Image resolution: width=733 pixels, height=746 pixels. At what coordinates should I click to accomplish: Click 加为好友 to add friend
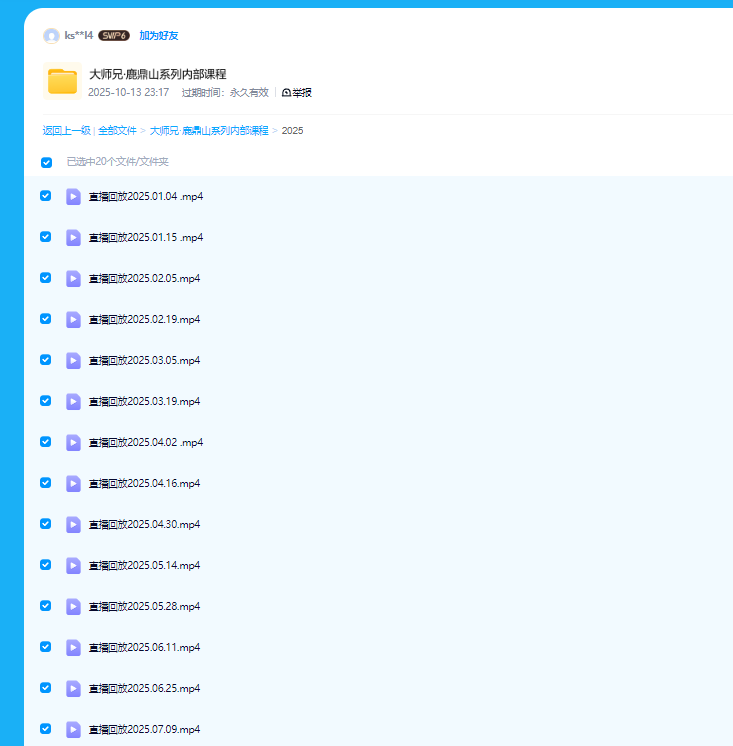coord(158,36)
